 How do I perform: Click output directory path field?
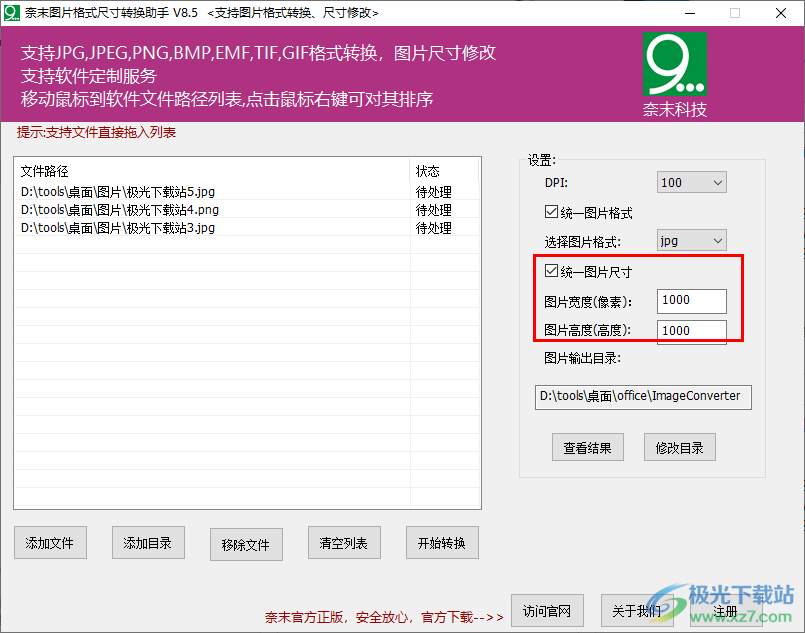click(643, 397)
